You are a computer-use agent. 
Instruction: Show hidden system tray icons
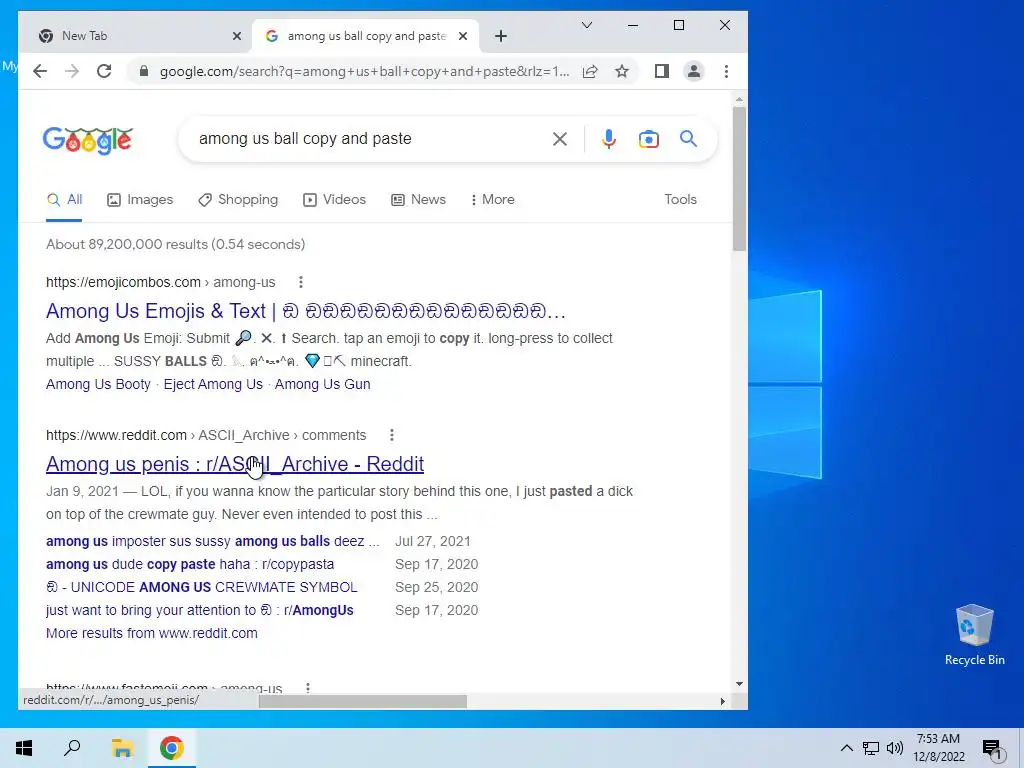846,748
